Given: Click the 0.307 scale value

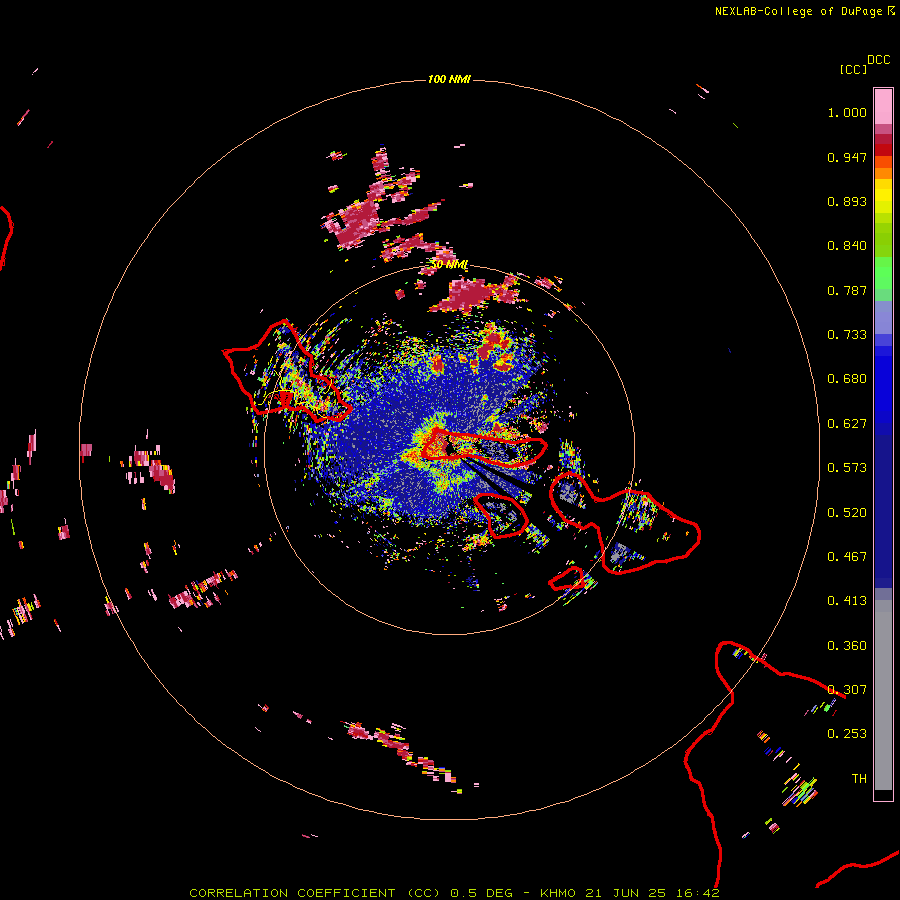Looking at the screenshot, I should [847, 690].
